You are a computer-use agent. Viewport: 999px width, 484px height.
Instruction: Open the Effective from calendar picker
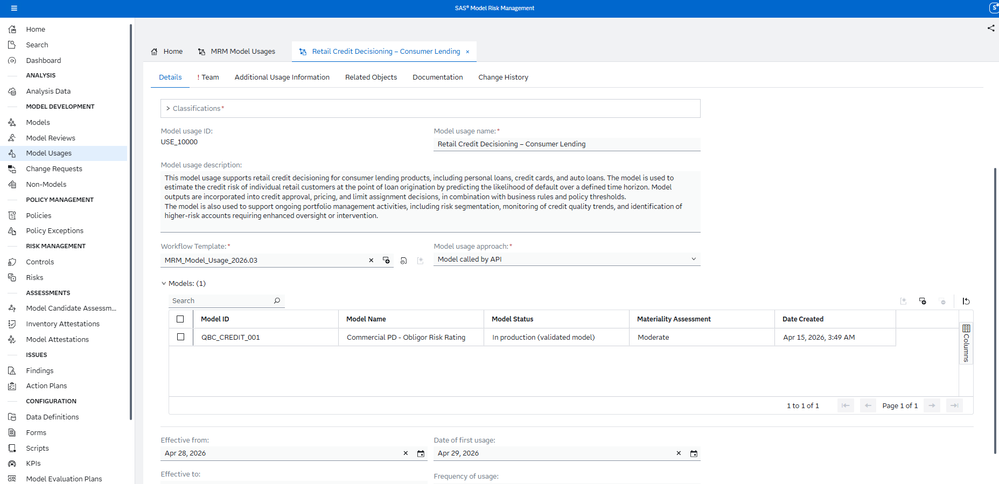coord(420,453)
